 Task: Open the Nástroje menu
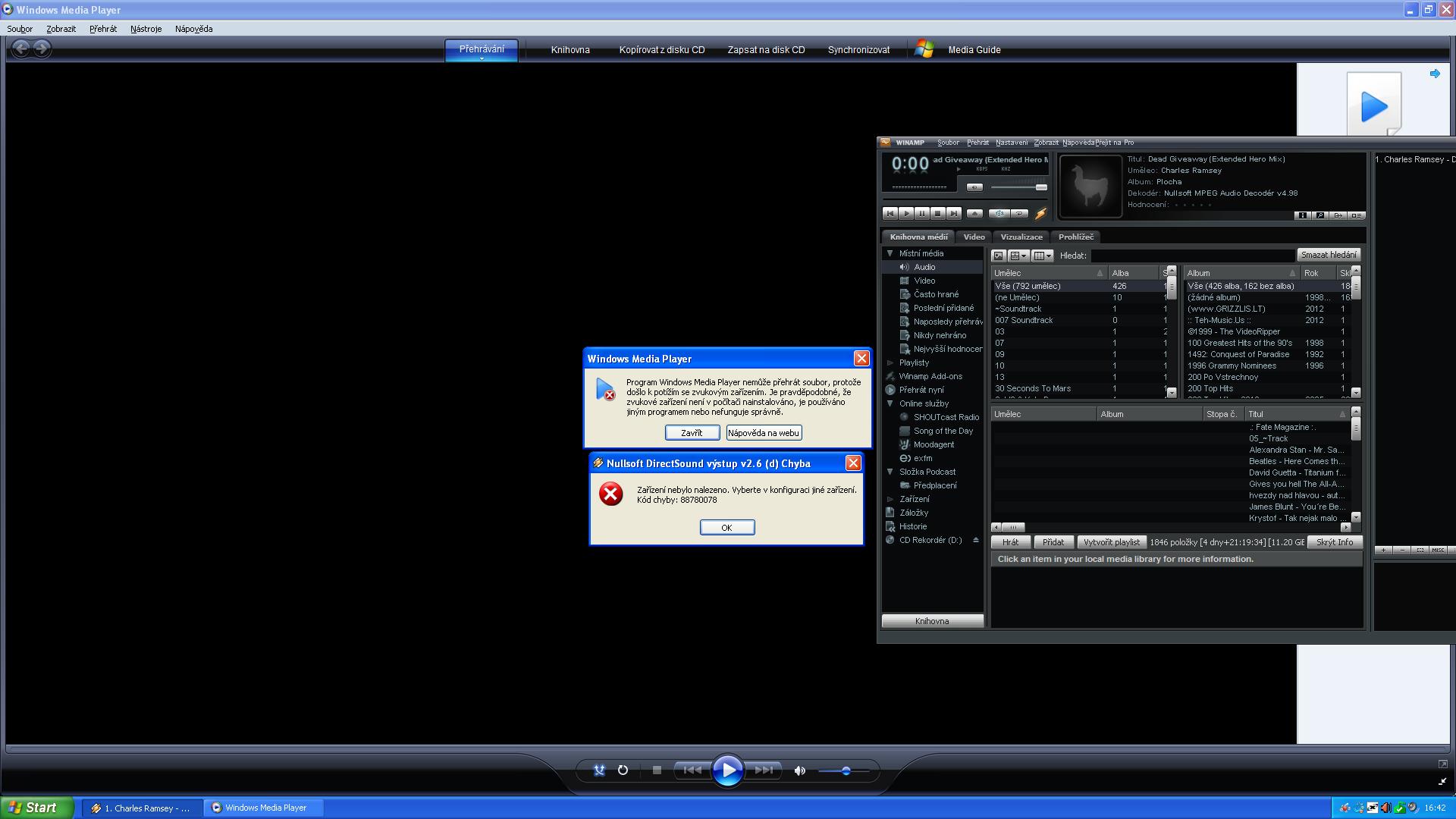[x=146, y=29]
